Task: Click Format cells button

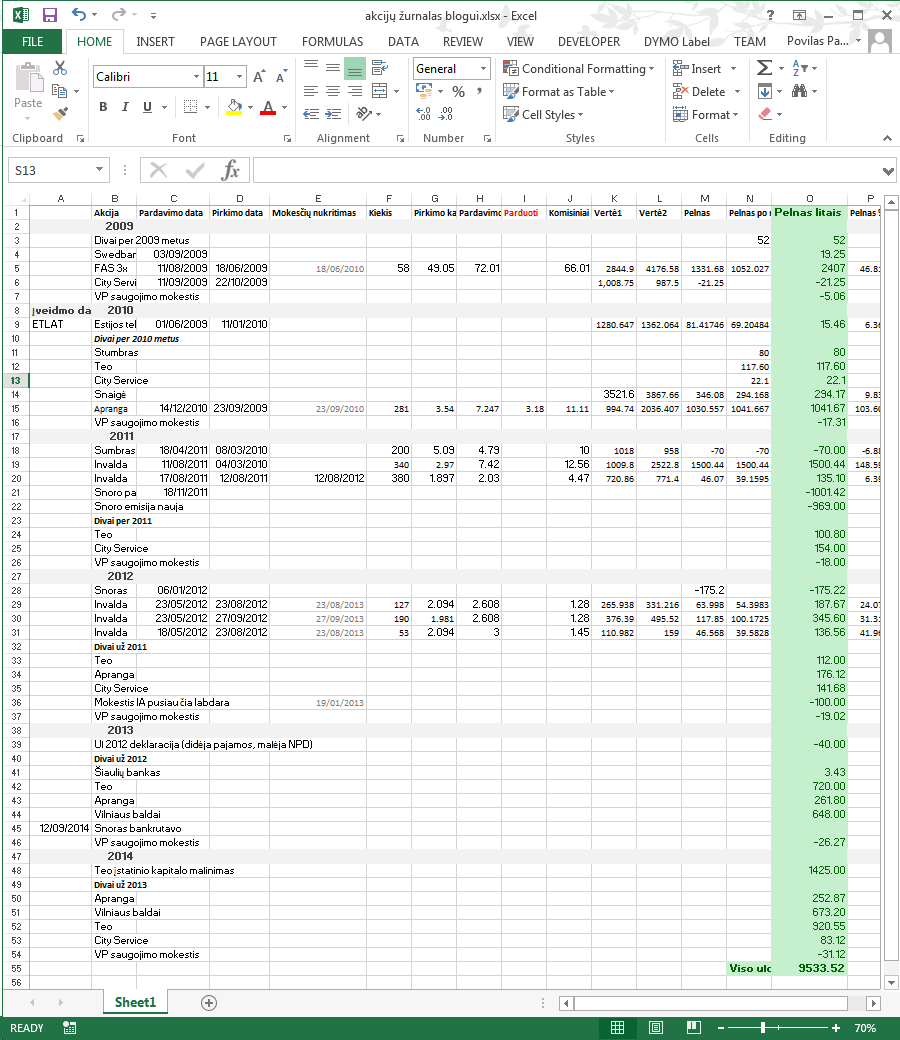Action: tap(706, 115)
